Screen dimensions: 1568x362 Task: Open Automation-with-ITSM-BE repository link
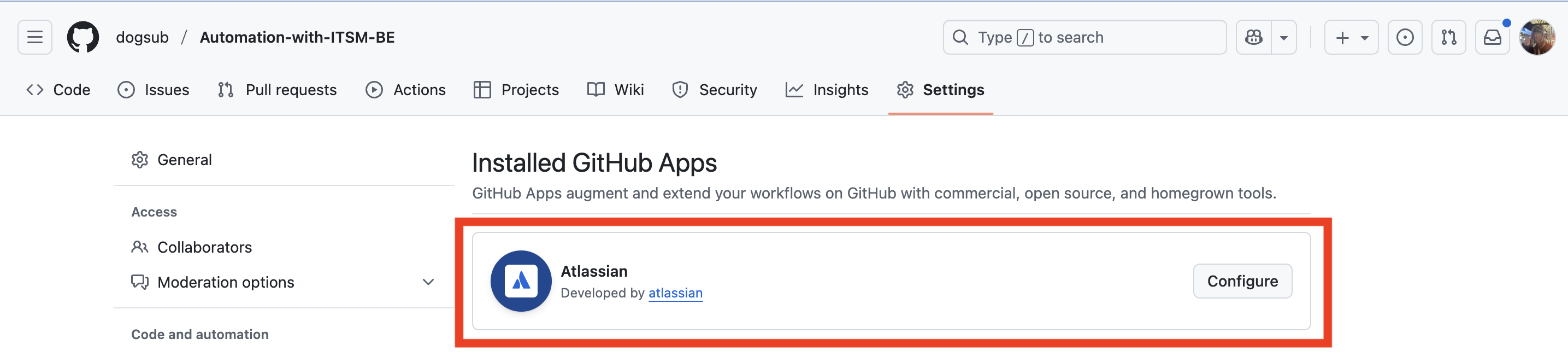[297, 37]
